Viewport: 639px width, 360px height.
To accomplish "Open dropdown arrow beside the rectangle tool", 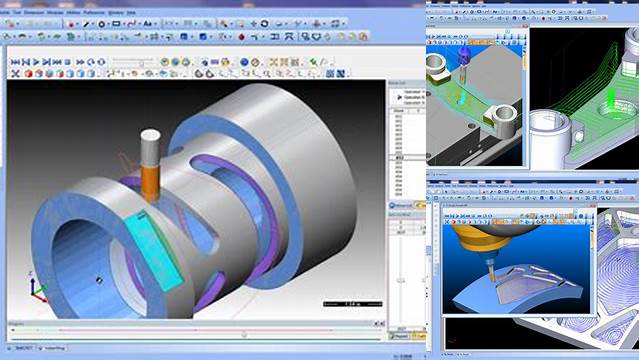I will (123, 24).
